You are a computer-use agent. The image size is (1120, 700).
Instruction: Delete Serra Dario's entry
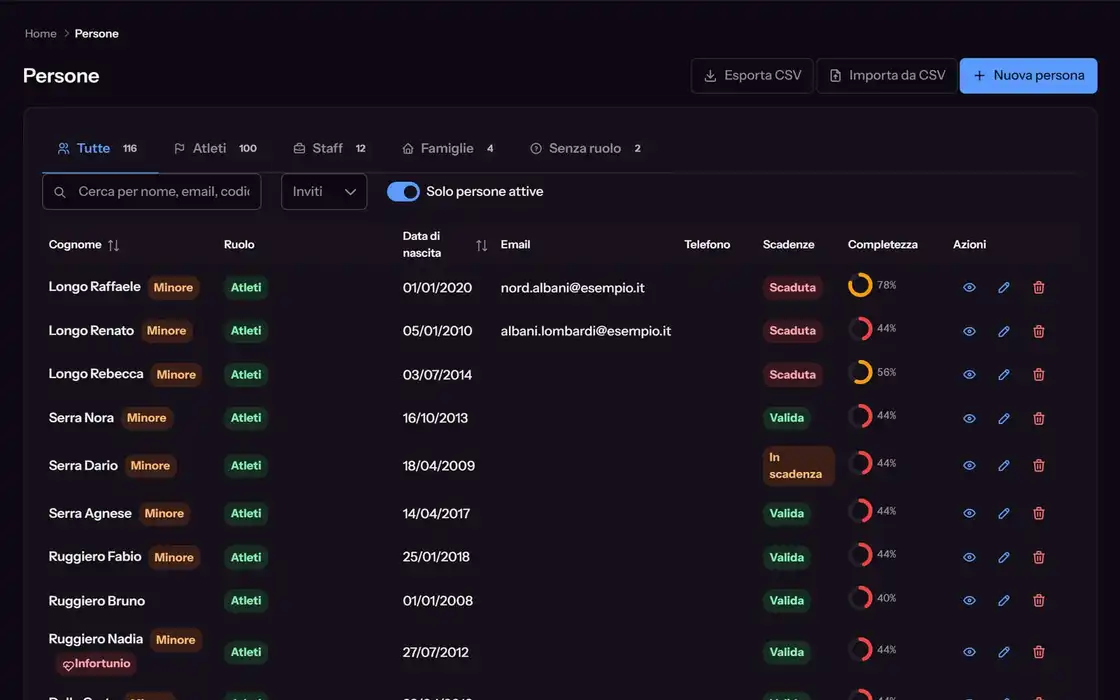(x=1039, y=466)
